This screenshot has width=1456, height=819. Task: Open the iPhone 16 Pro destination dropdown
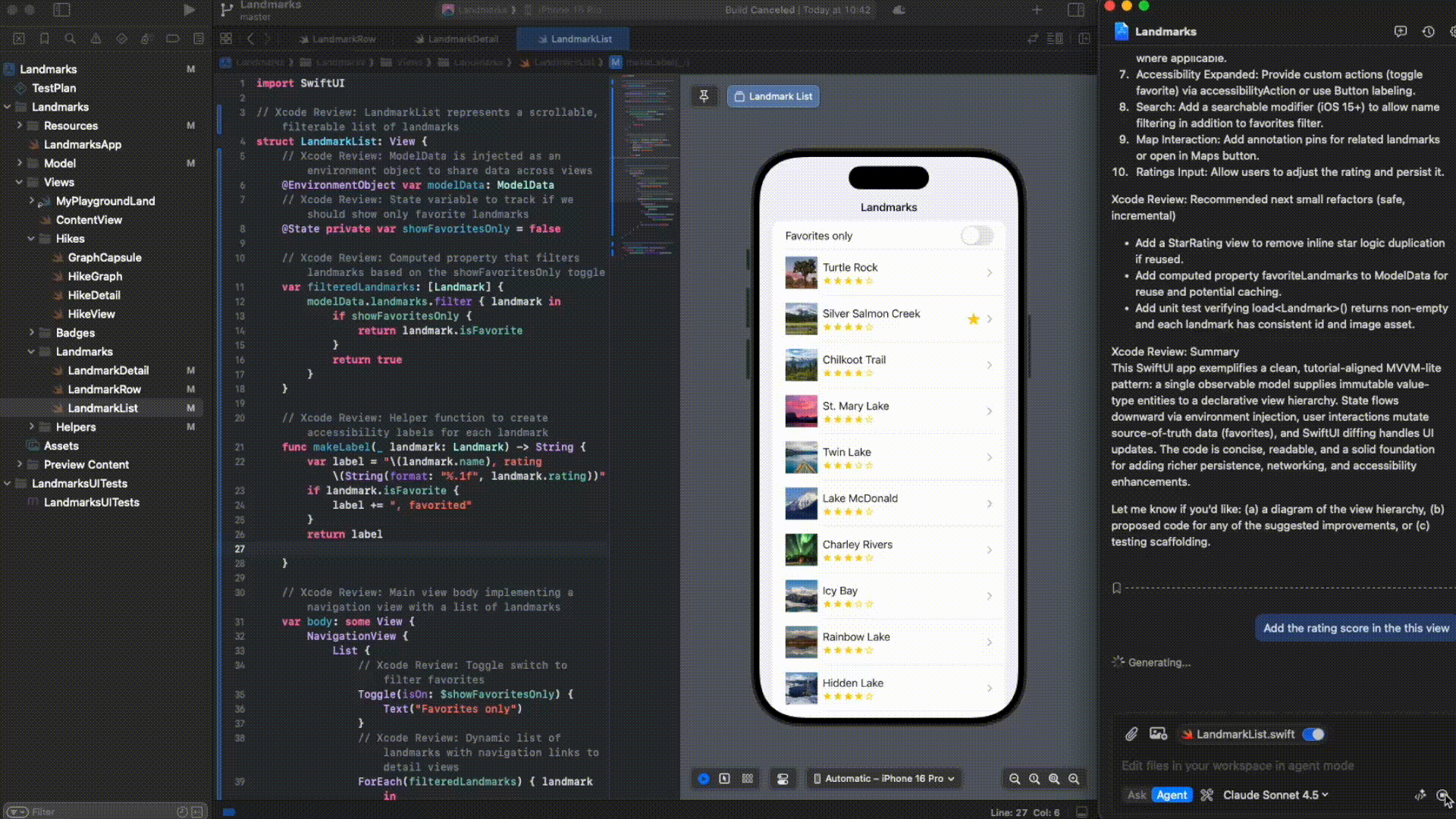pyautogui.click(x=884, y=779)
